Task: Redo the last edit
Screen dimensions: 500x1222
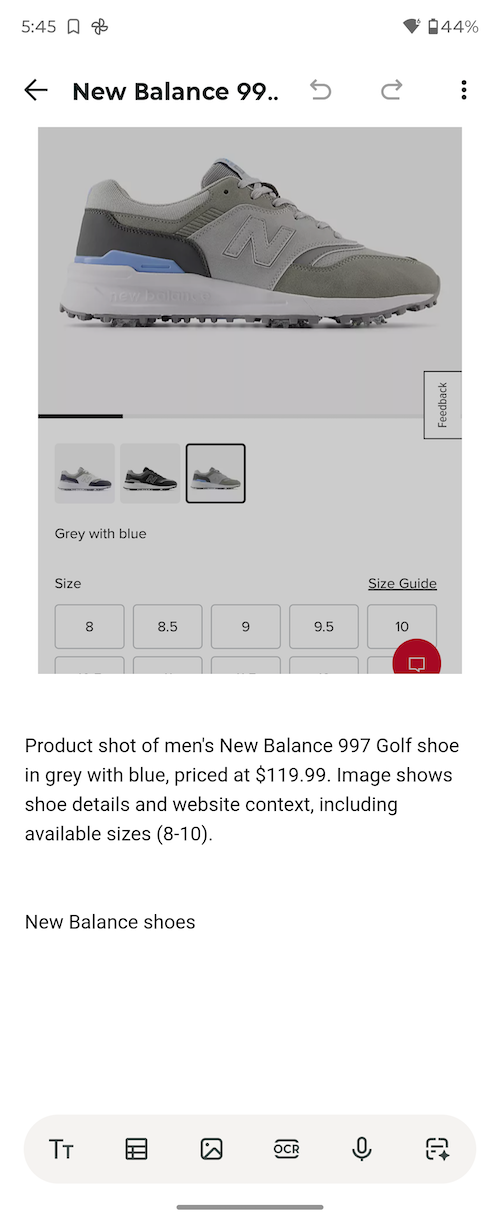Action: point(392,91)
